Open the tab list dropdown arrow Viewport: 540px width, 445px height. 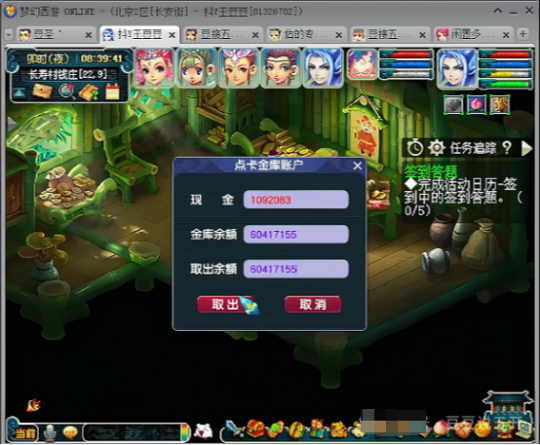pos(9,34)
